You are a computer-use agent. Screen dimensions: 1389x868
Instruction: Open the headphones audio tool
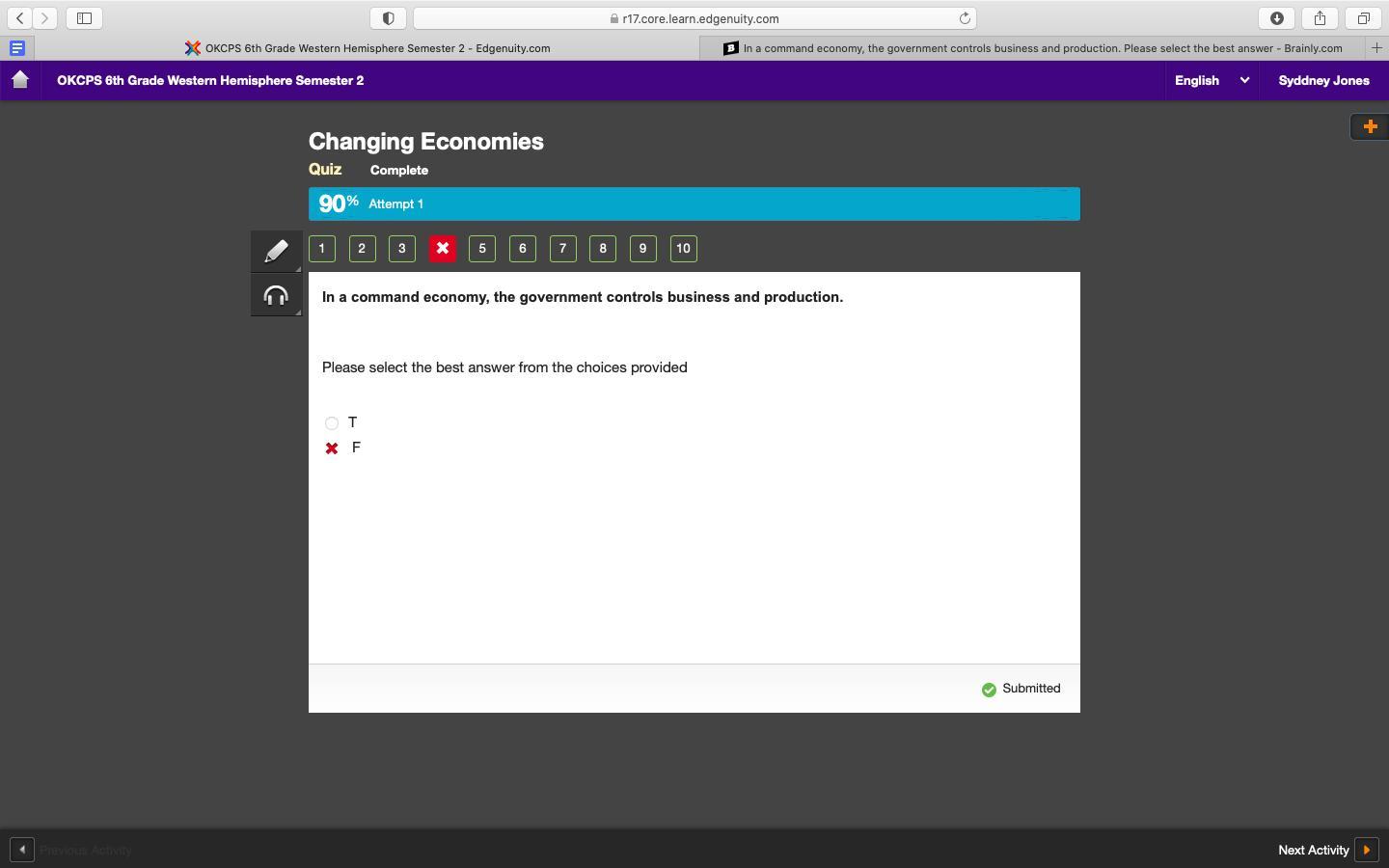(x=276, y=295)
